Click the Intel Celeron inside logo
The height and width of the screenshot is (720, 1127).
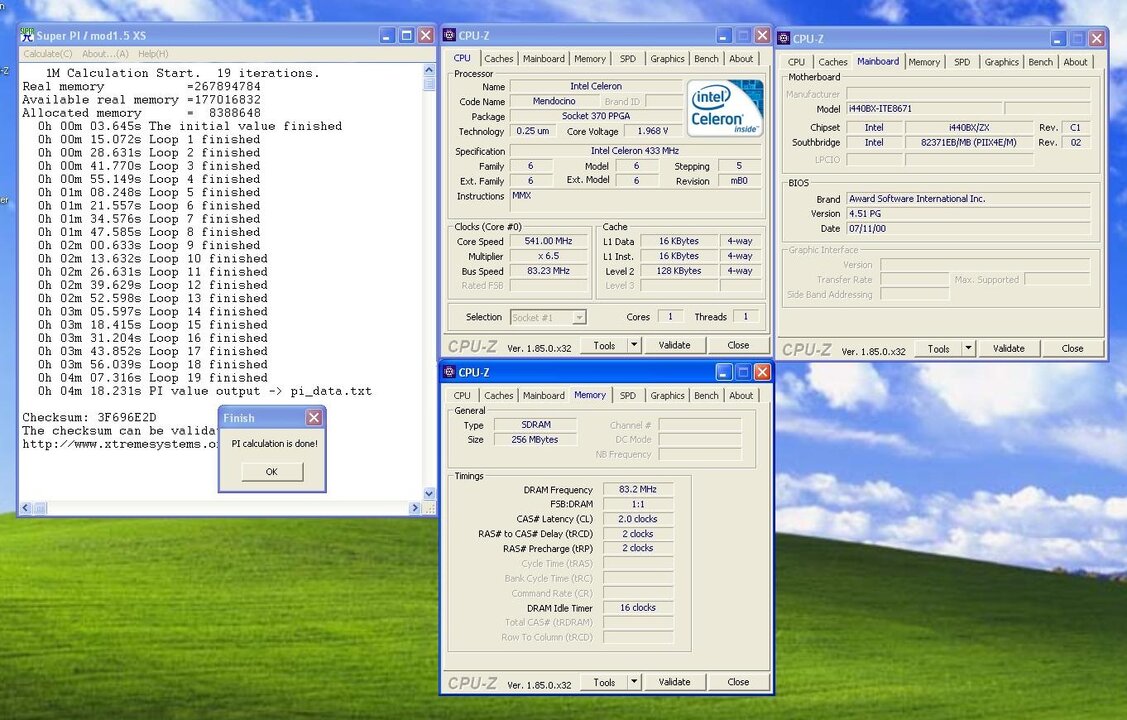click(x=724, y=108)
